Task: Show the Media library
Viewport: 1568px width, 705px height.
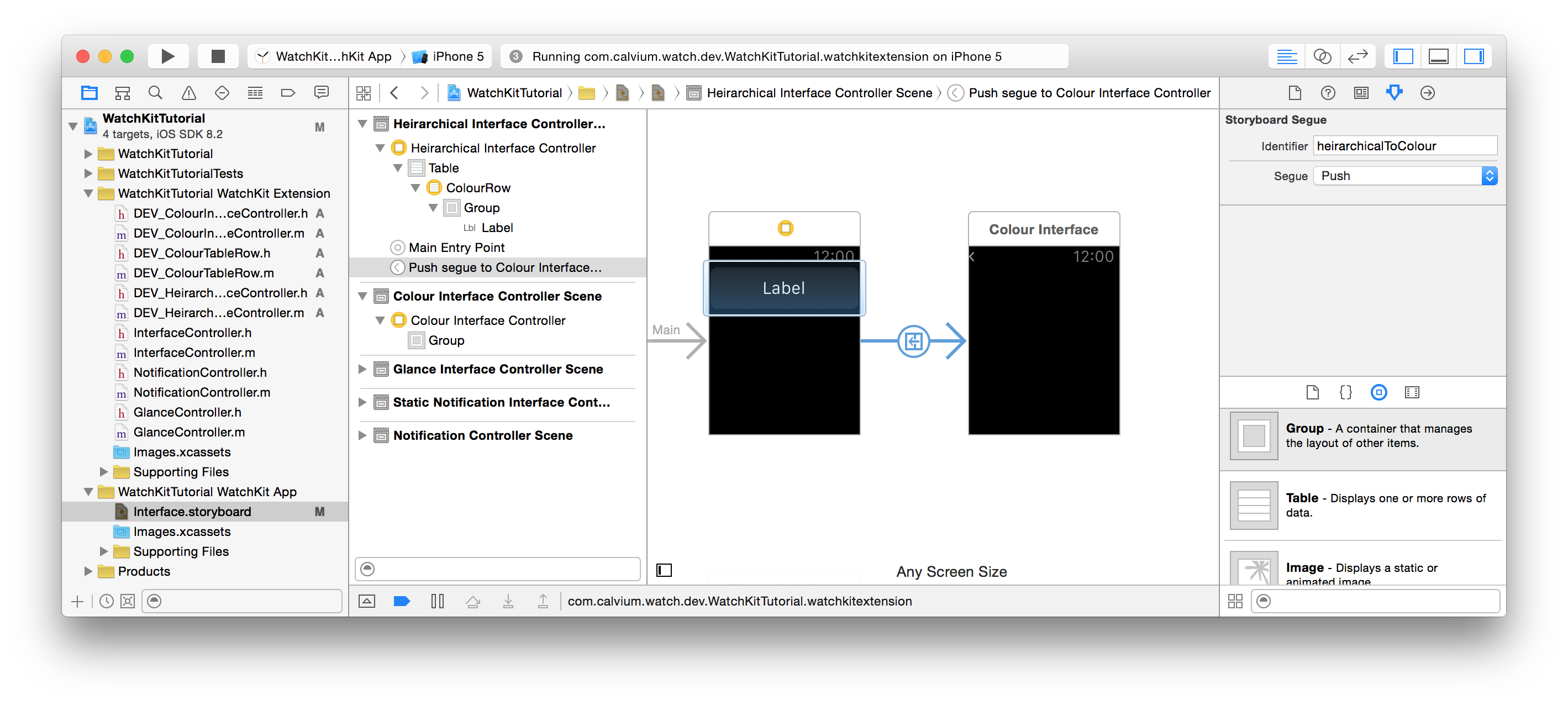Action: point(1412,392)
